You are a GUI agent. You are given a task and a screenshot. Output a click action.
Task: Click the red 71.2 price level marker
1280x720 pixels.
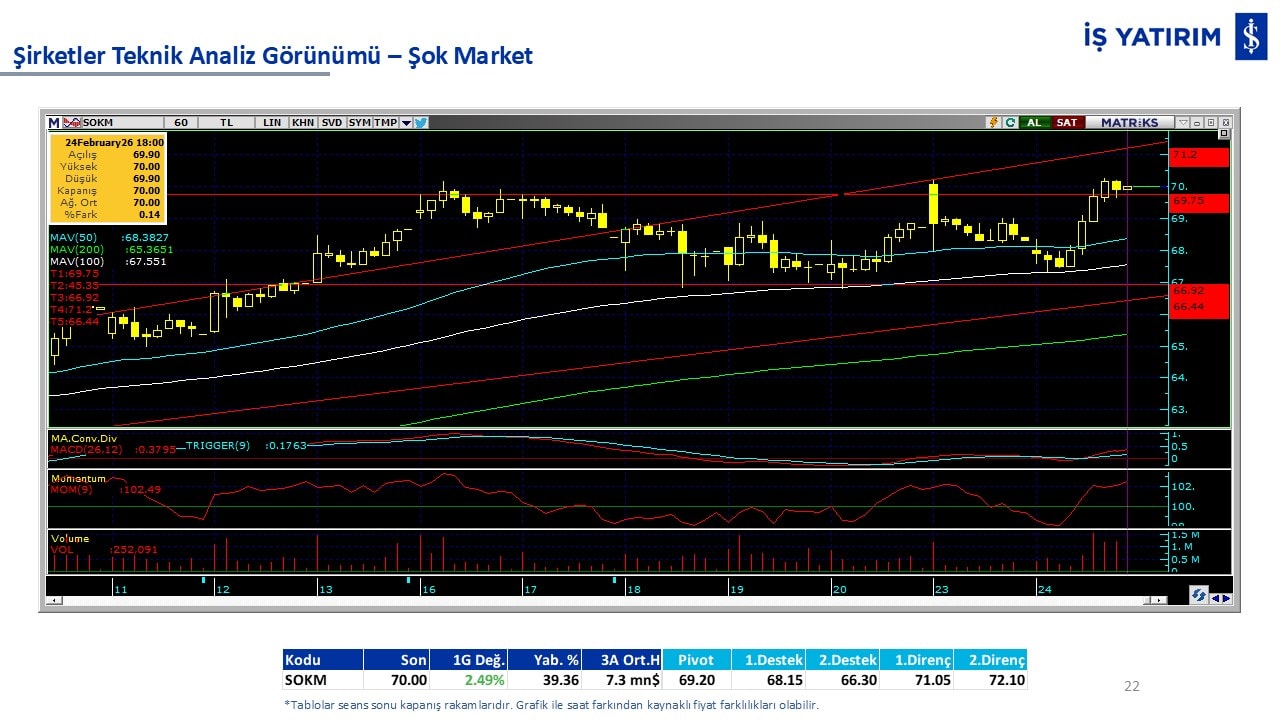(x=1198, y=156)
